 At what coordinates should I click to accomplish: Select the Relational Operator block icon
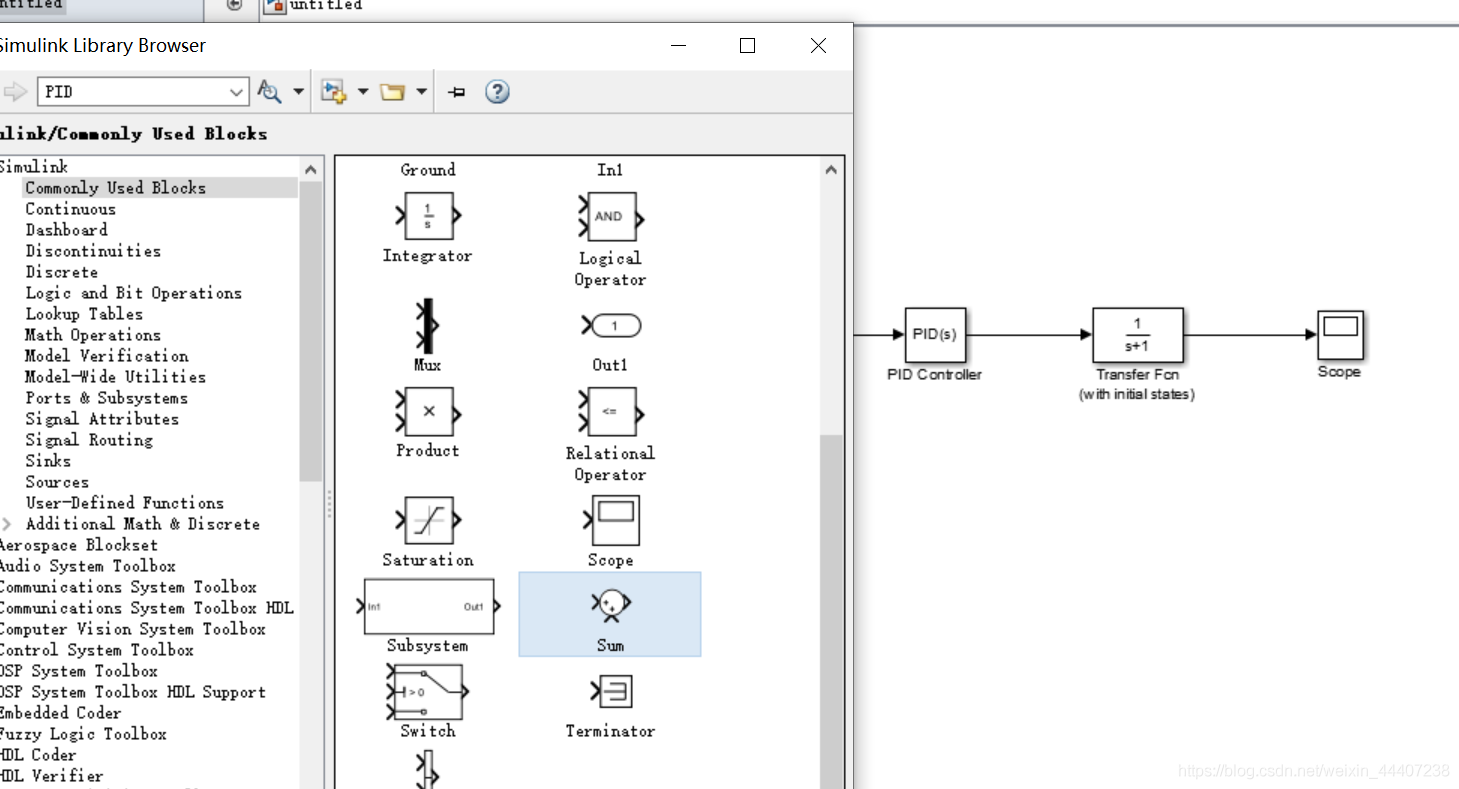coord(610,412)
